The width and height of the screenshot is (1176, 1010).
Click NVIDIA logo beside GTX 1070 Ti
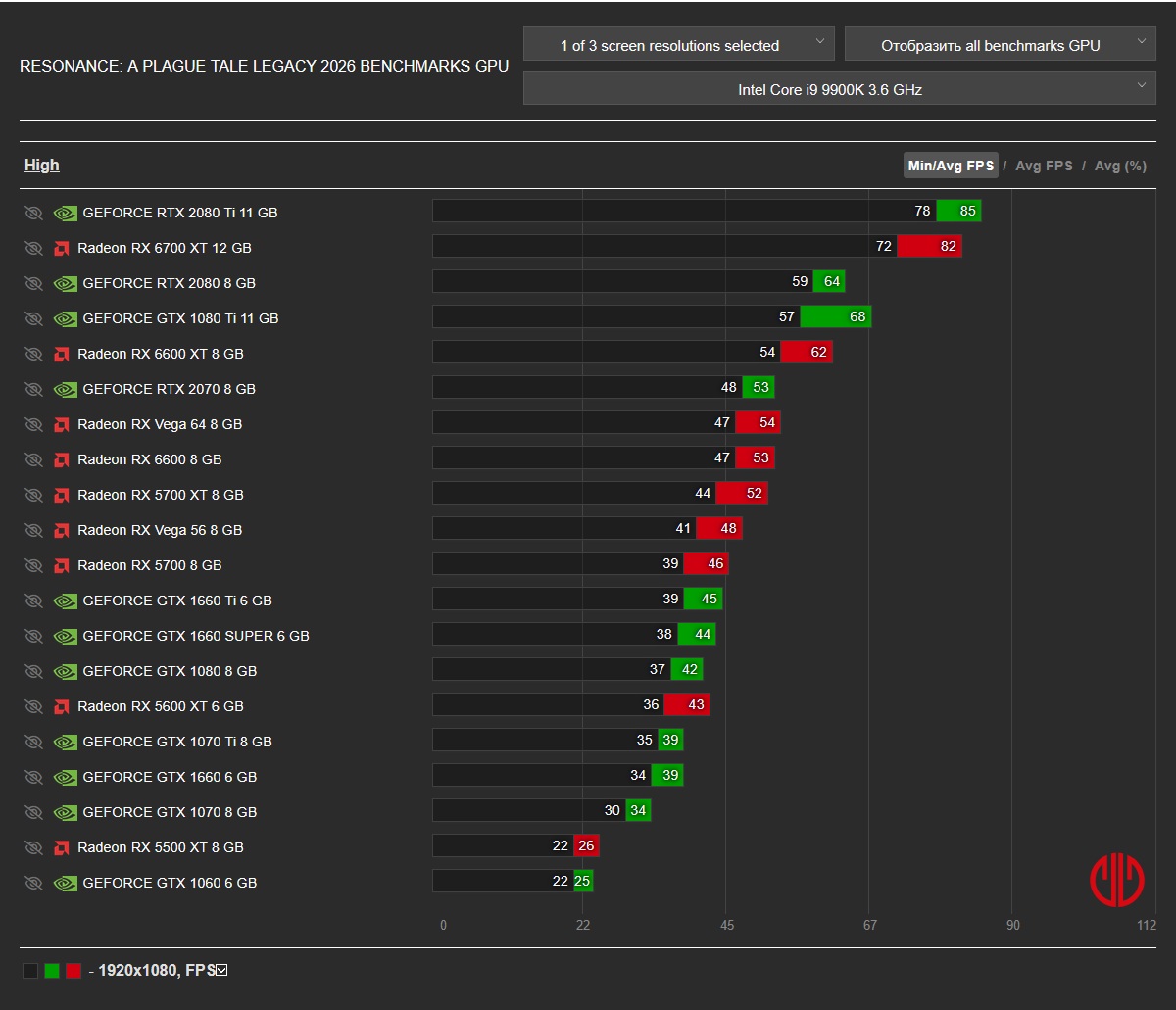pyautogui.click(x=65, y=742)
